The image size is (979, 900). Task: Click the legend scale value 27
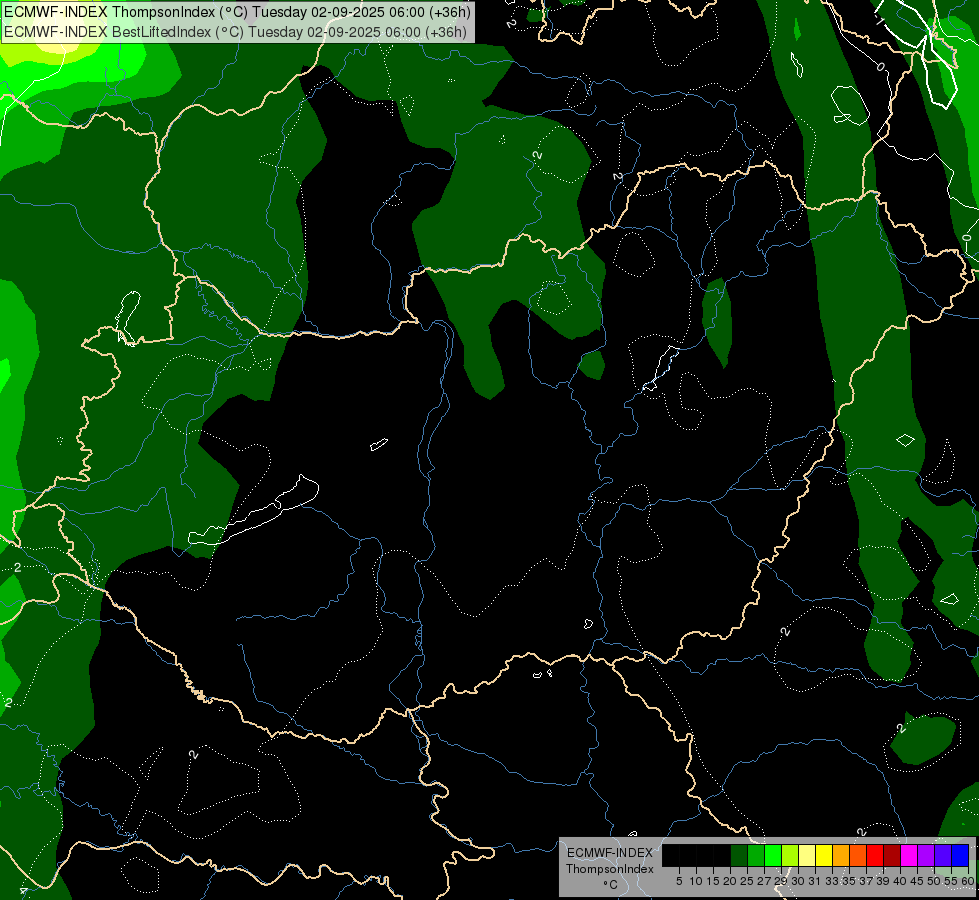(x=764, y=881)
